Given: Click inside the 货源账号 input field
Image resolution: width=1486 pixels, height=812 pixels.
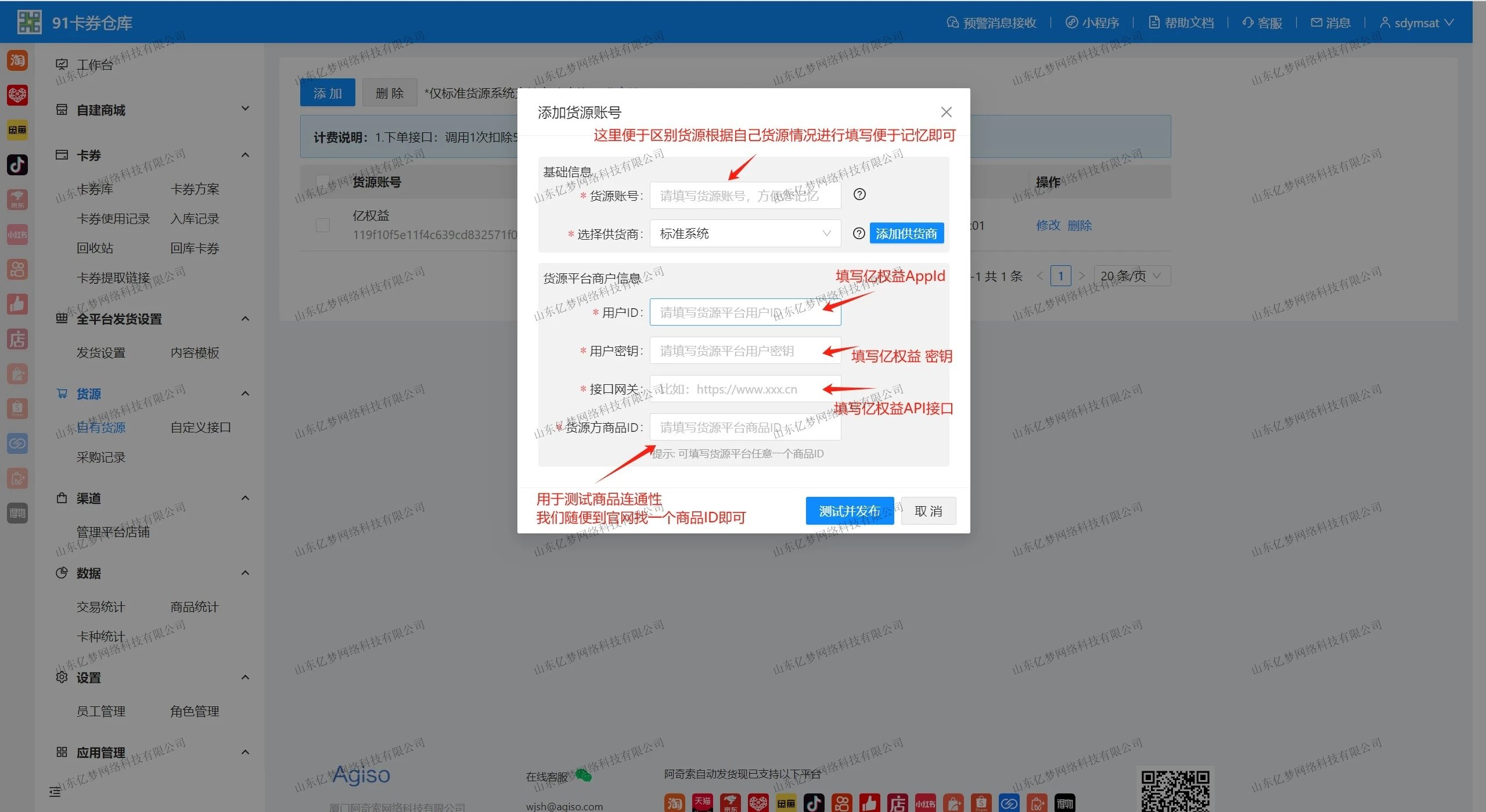Looking at the screenshot, I should point(744,195).
